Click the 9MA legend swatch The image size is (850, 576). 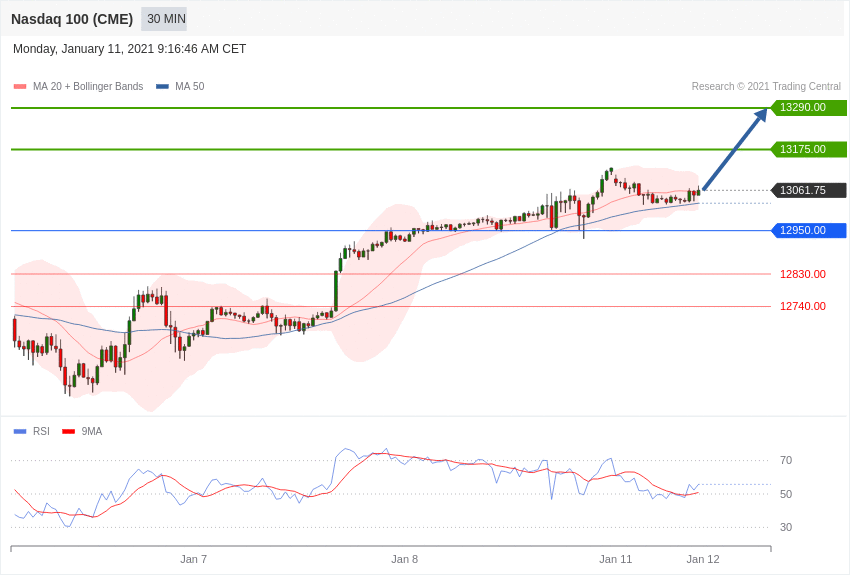69,431
